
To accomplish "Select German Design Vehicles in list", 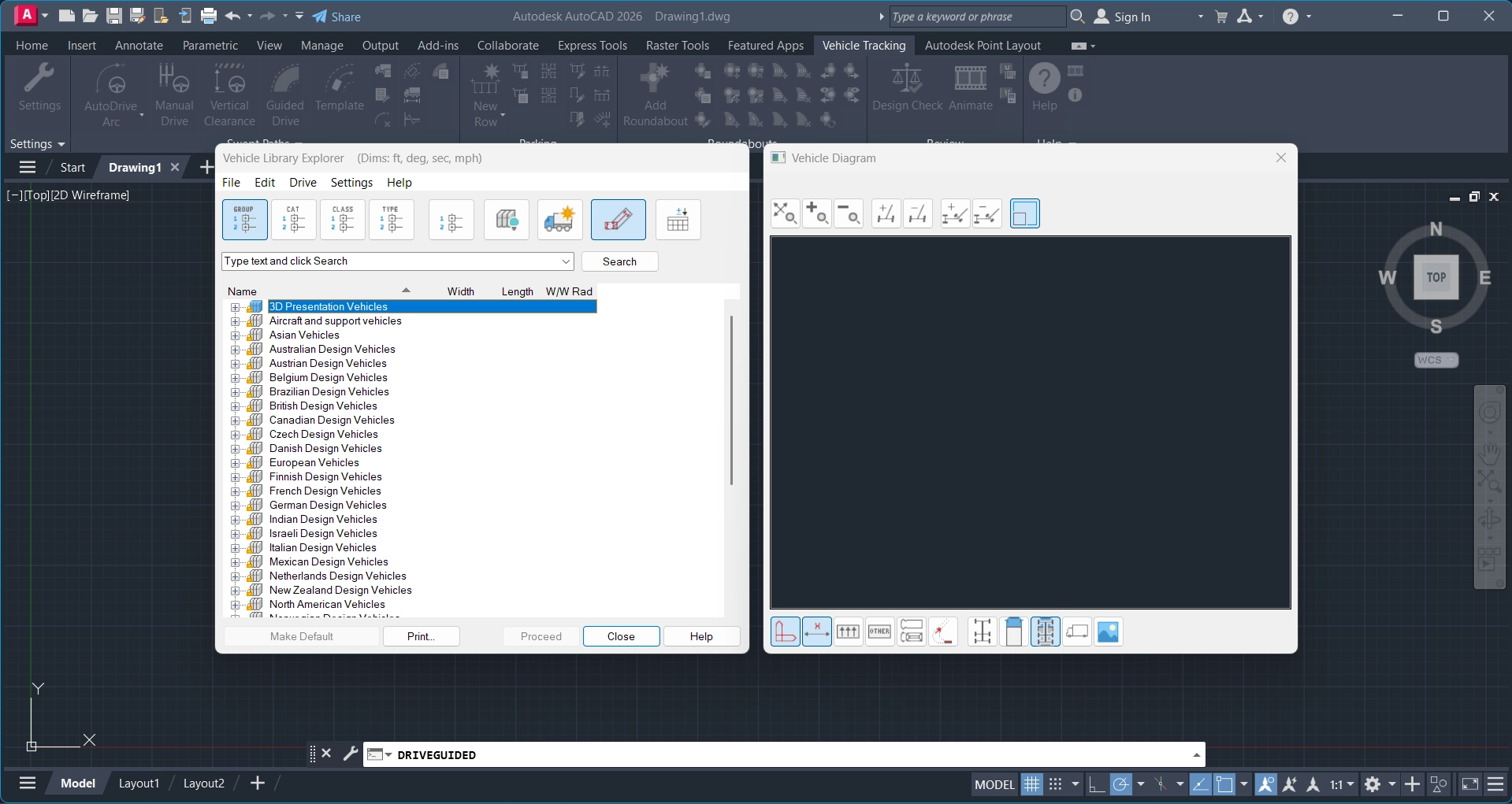I will coord(328,506).
